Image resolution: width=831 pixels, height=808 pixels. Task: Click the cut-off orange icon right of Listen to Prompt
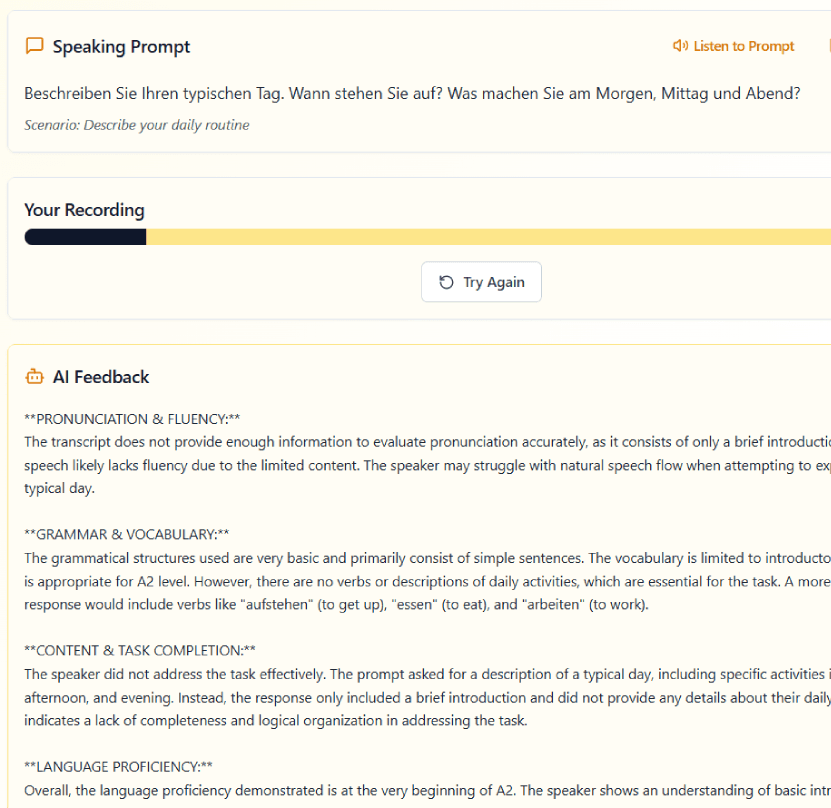(828, 46)
